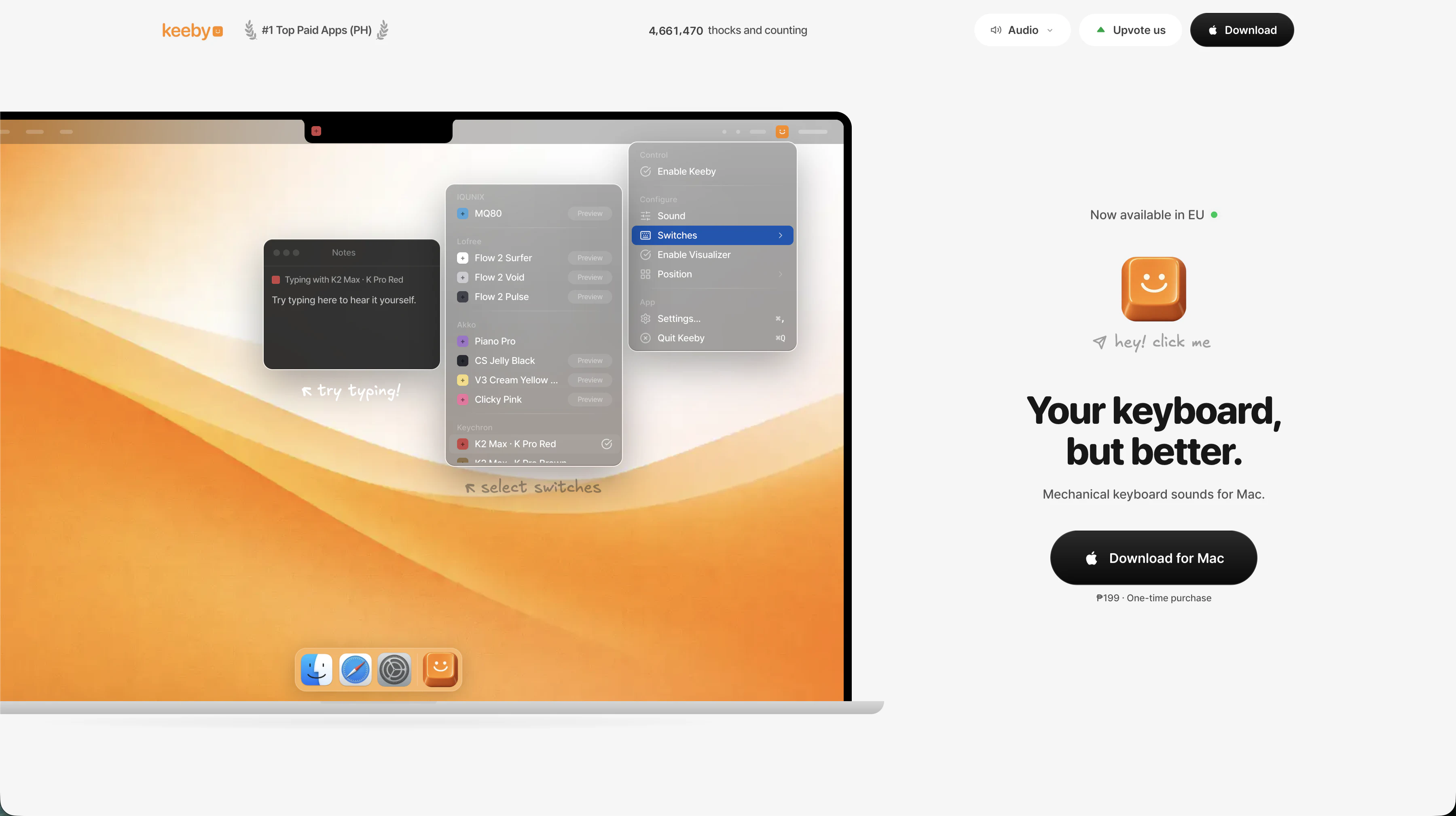Click the speaker icon on Audio button
Screen dimensions: 1456x816
click(996, 30)
